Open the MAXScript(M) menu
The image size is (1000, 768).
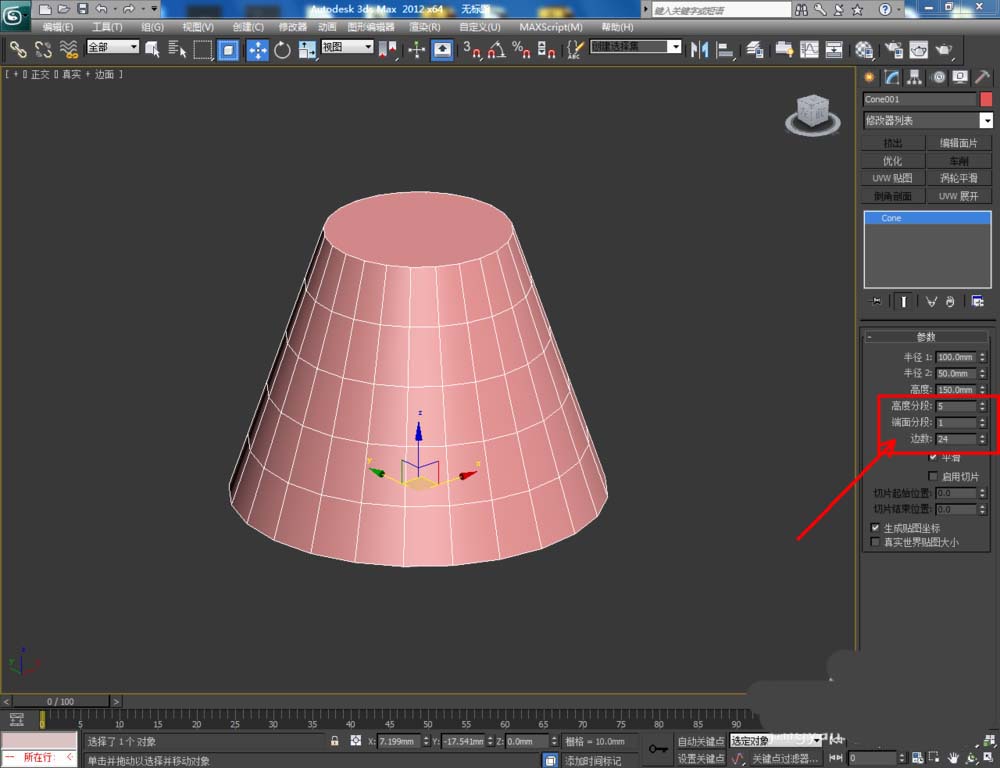click(x=551, y=27)
